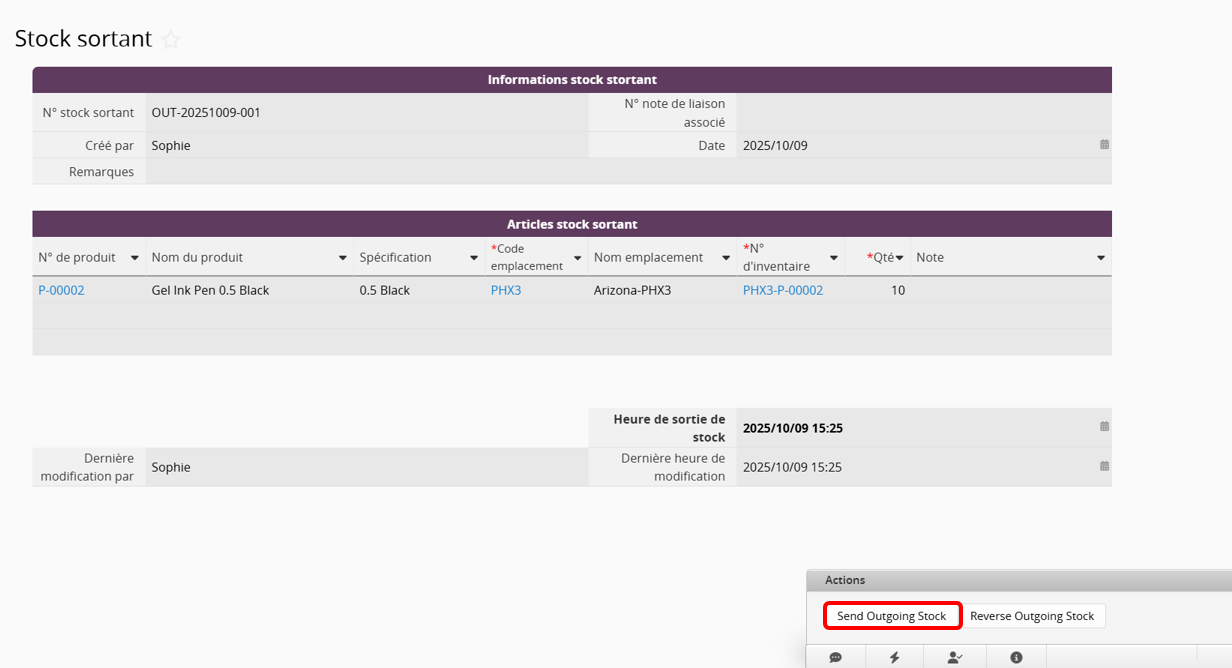Open calendar icon for Date field
Image resolution: width=1232 pixels, height=668 pixels.
[1104, 145]
